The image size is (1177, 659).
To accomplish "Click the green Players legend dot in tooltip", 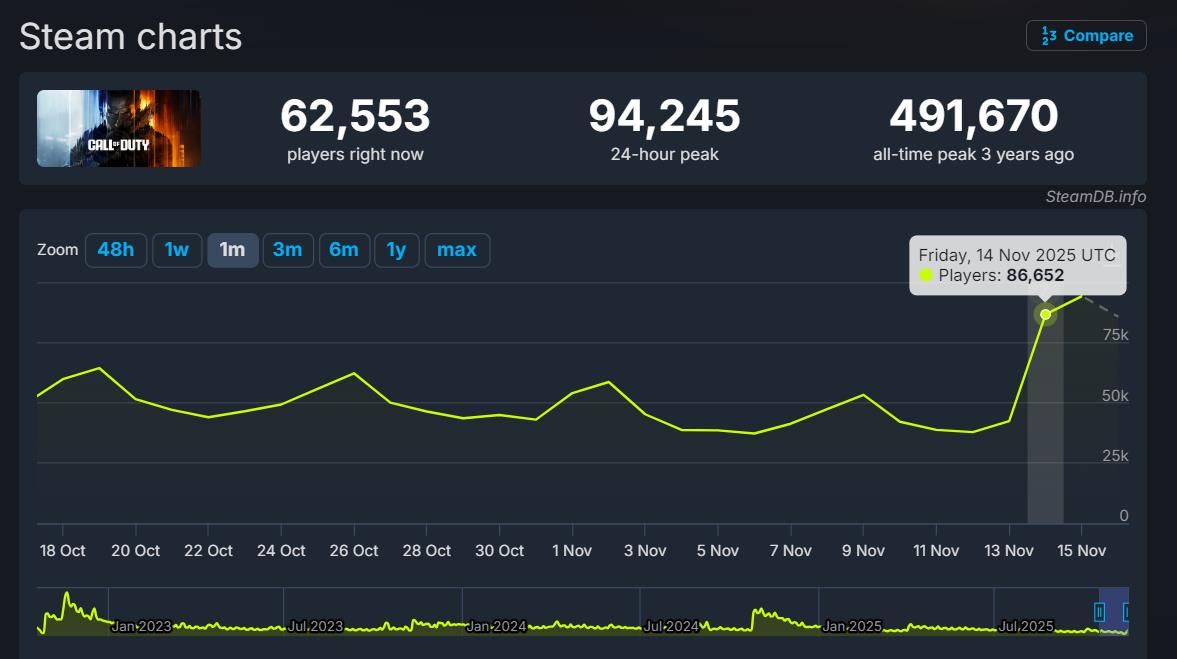I will click(926, 276).
